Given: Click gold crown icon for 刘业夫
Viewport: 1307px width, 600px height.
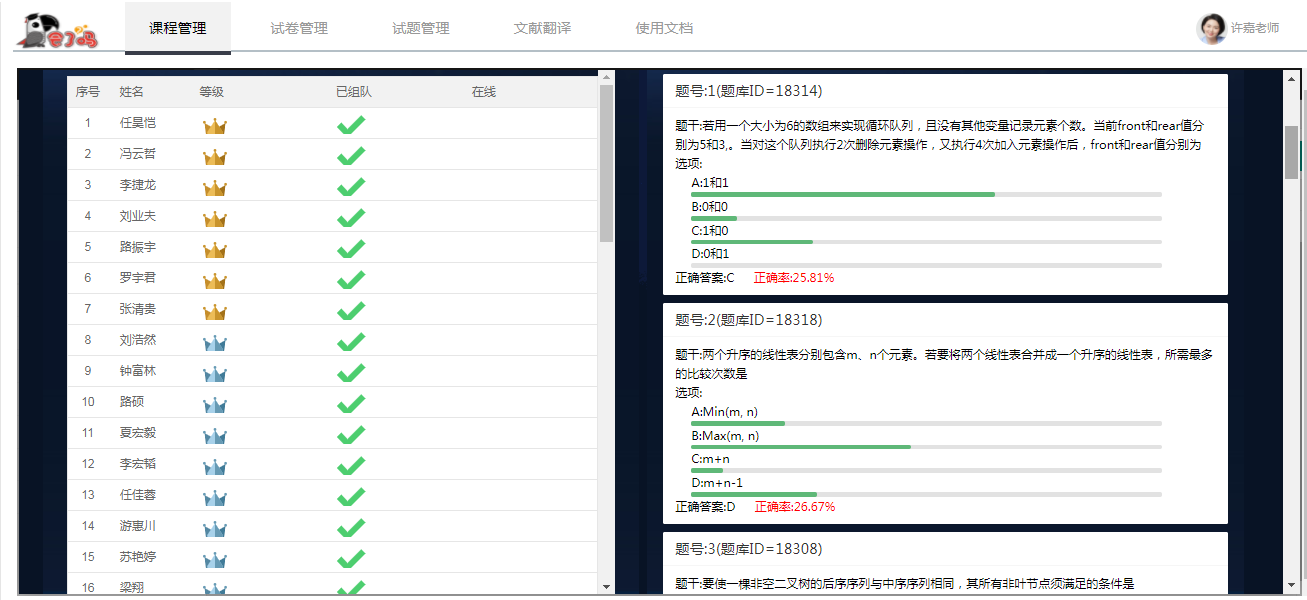Looking at the screenshot, I should [x=215, y=219].
